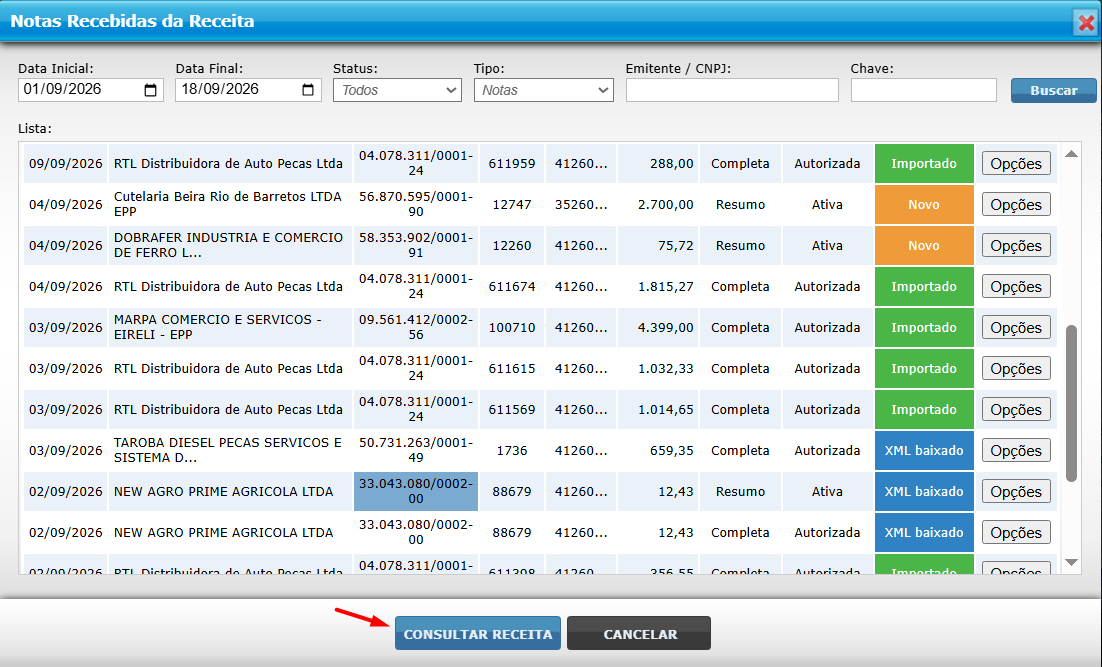Image resolution: width=1102 pixels, height=667 pixels.
Task: Click CNPJ 58.353.902/0001-91 cell
Action: point(416,245)
